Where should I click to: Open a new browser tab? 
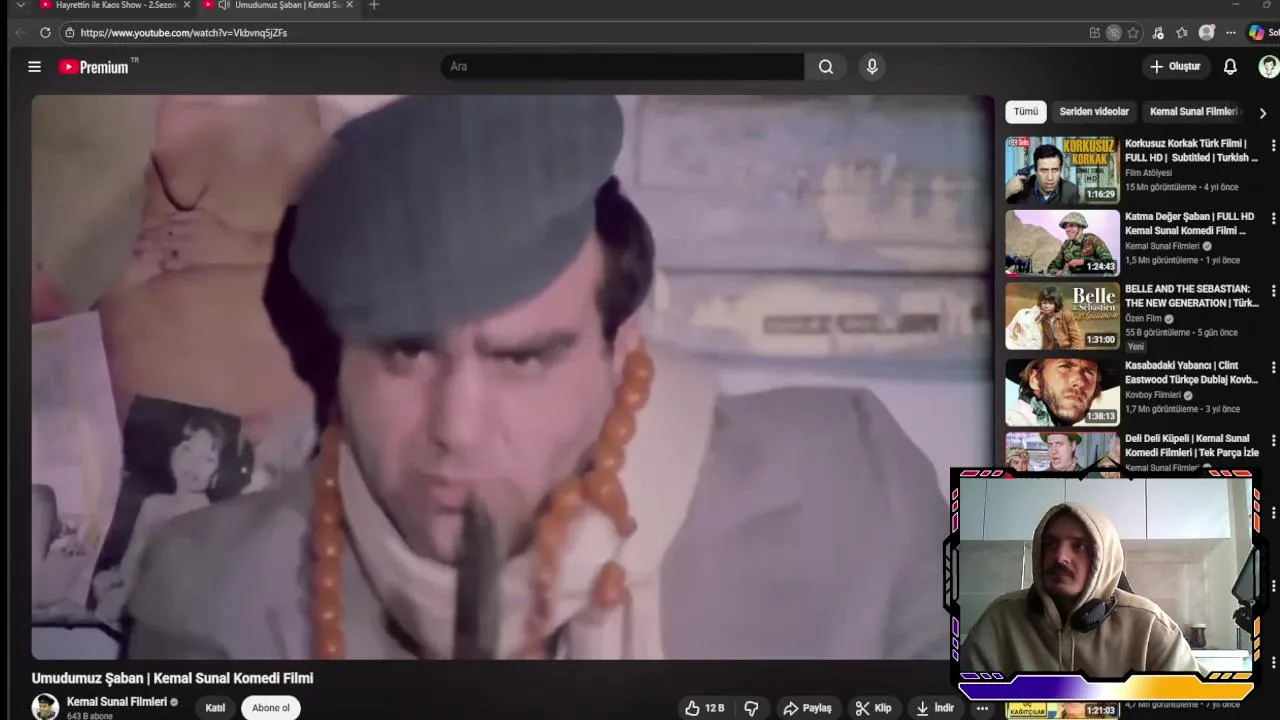374,5
